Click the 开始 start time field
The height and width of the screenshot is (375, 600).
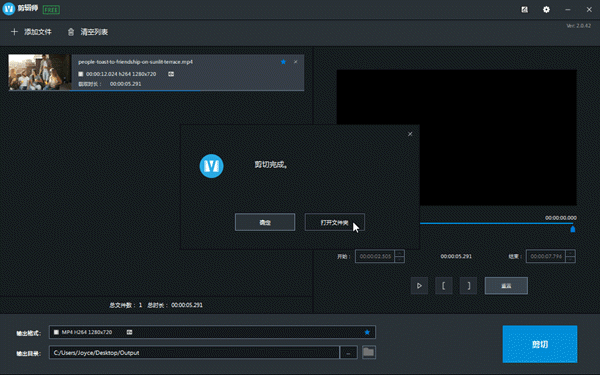(x=375, y=256)
